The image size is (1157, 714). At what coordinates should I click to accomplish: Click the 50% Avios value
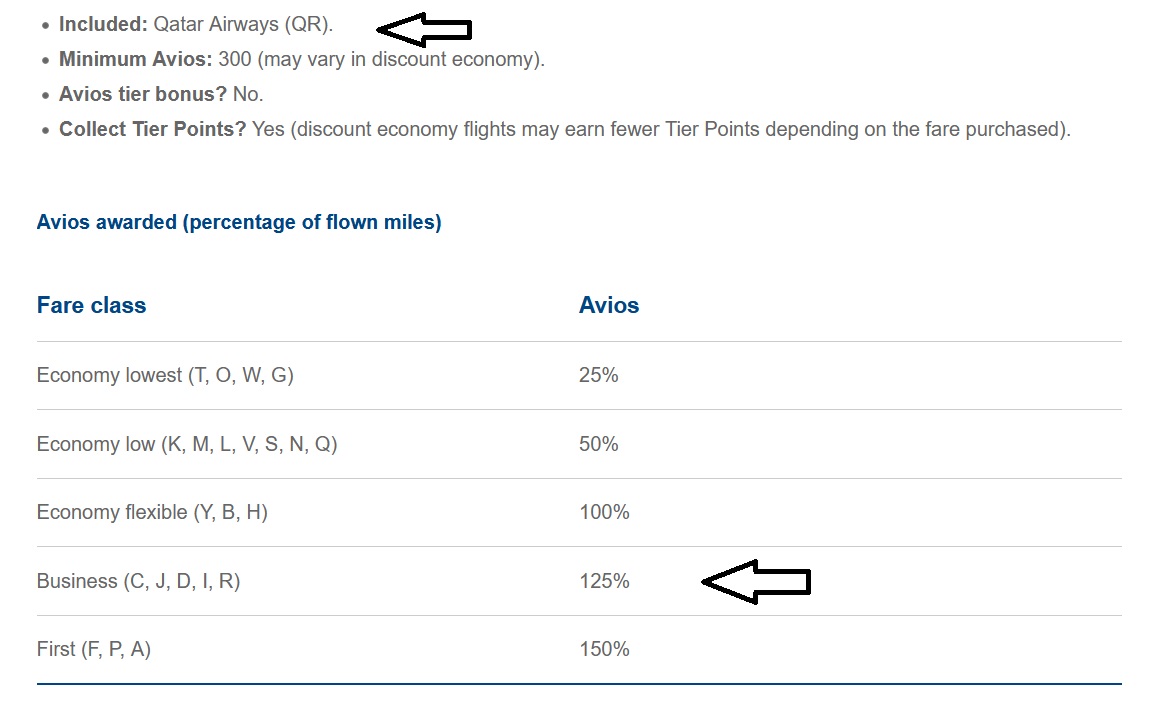click(x=599, y=444)
